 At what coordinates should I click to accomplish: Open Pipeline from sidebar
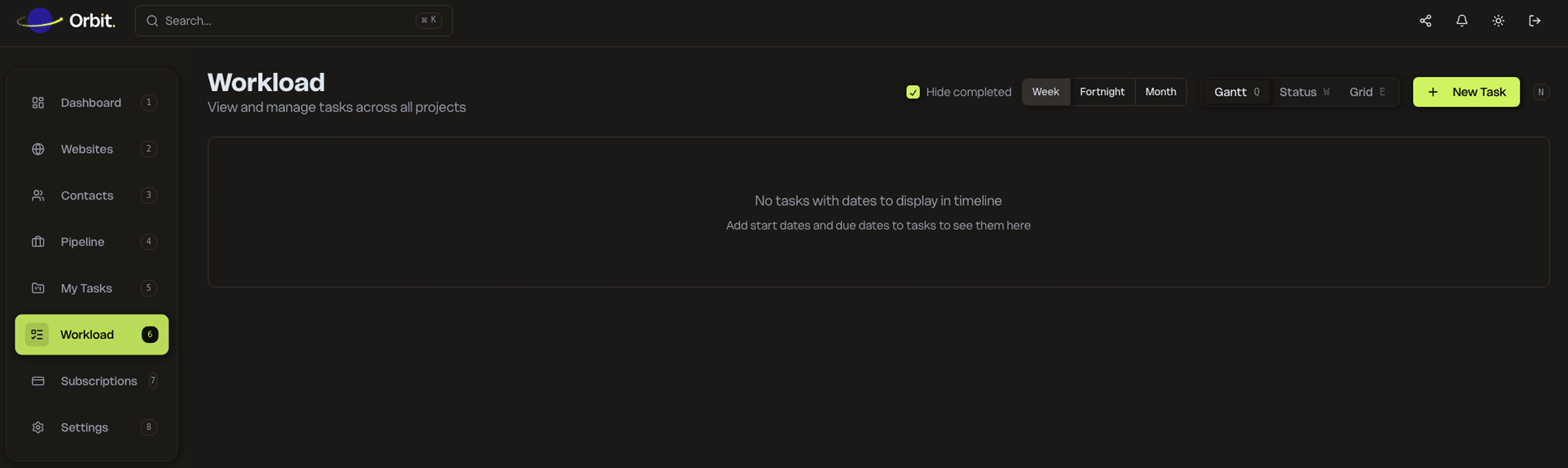pyautogui.click(x=92, y=241)
